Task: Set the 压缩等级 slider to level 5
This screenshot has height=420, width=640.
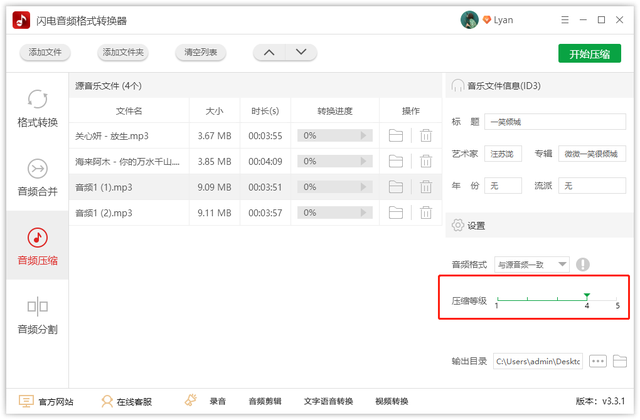Action: point(618,298)
